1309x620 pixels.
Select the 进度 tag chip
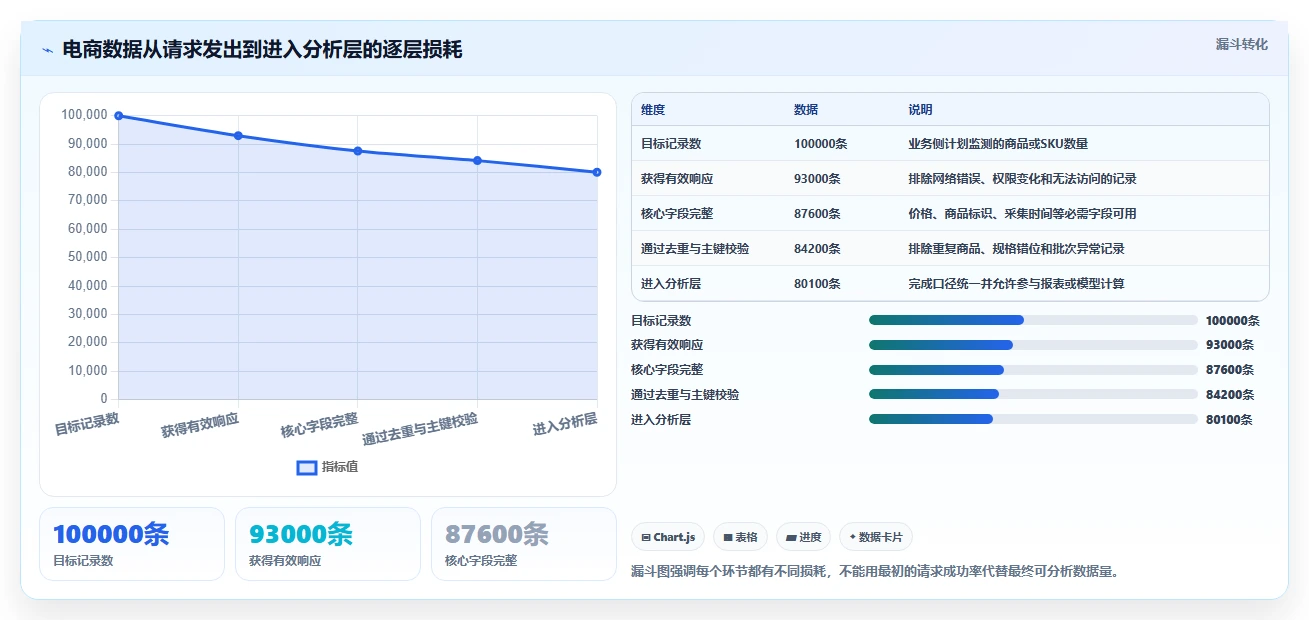[803, 537]
